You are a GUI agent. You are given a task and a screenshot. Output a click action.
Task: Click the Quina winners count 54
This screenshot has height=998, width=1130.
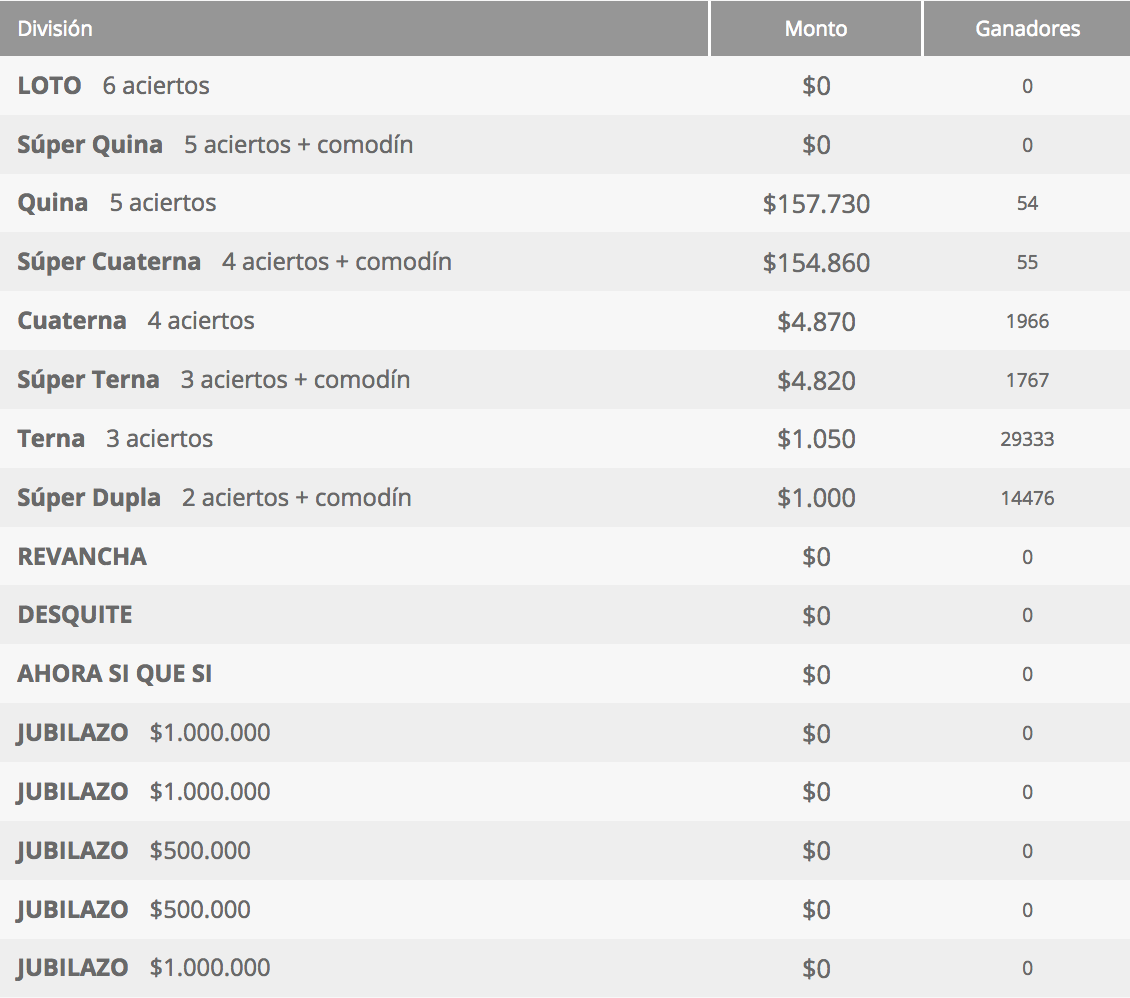point(1027,203)
